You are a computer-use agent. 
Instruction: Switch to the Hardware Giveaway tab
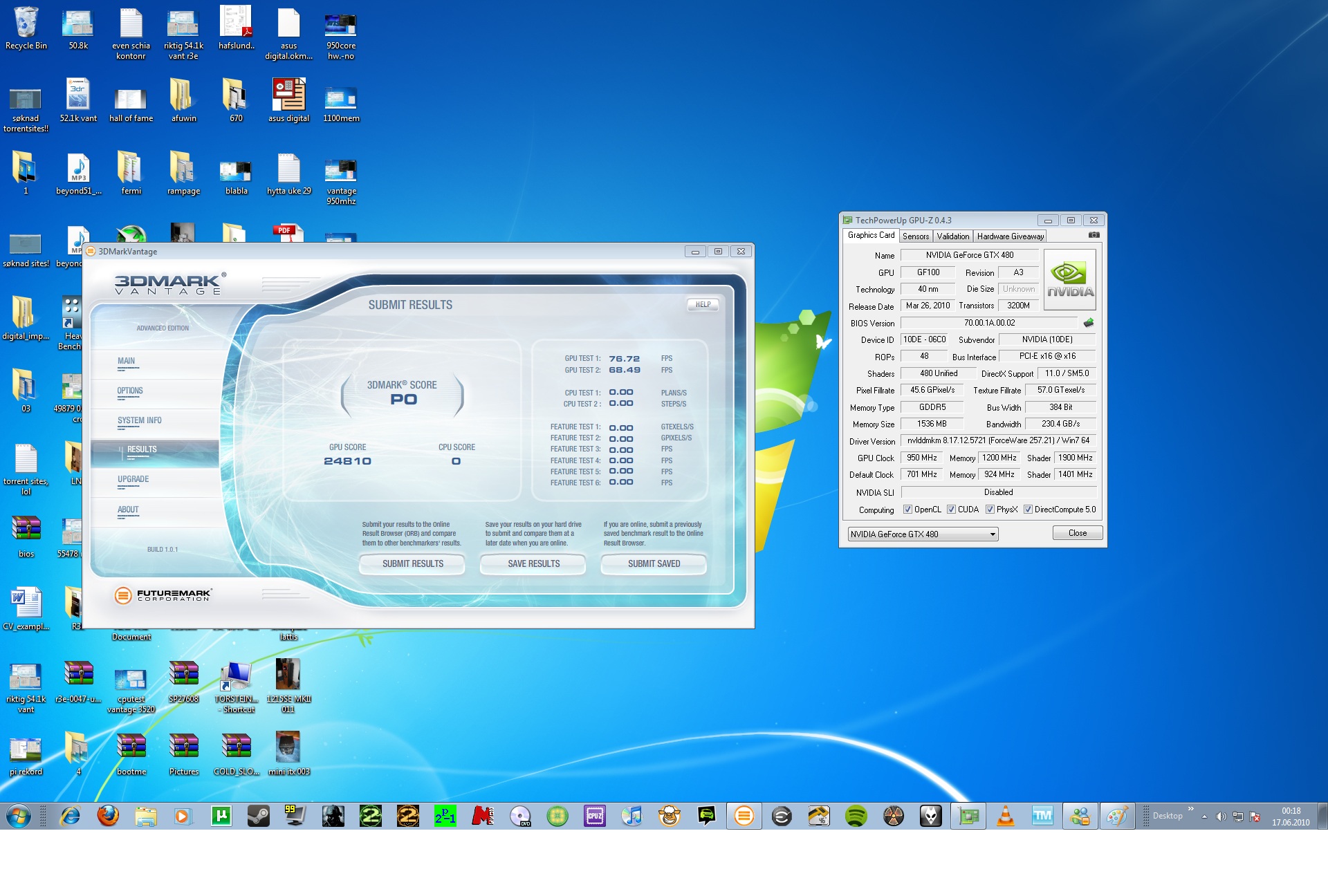pos(1010,236)
